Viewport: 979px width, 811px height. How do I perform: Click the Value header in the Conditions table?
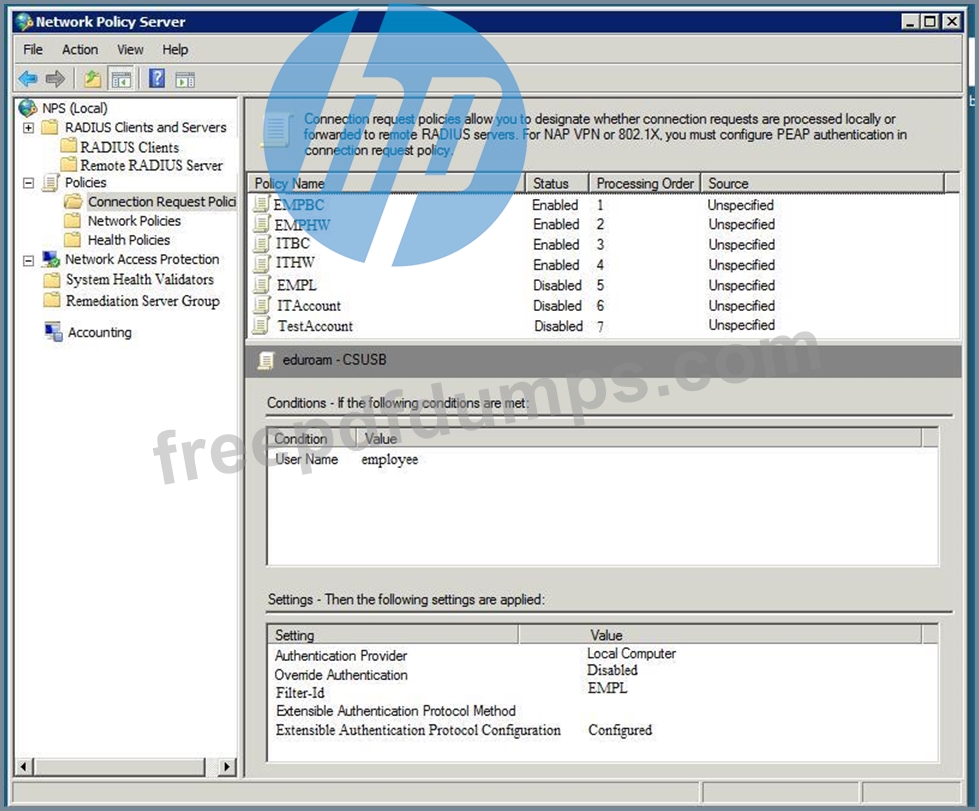tap(639, 438)
